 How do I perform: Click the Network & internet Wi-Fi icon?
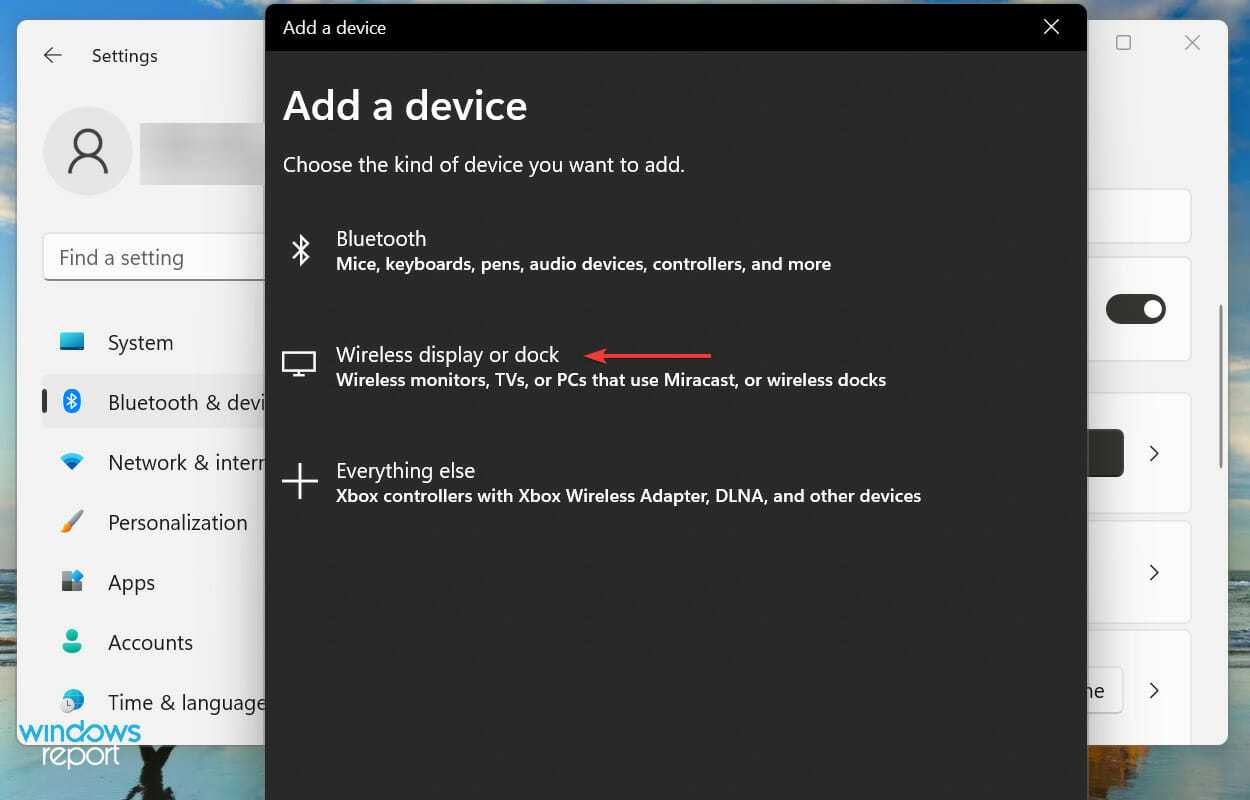(x=72, y=462)
